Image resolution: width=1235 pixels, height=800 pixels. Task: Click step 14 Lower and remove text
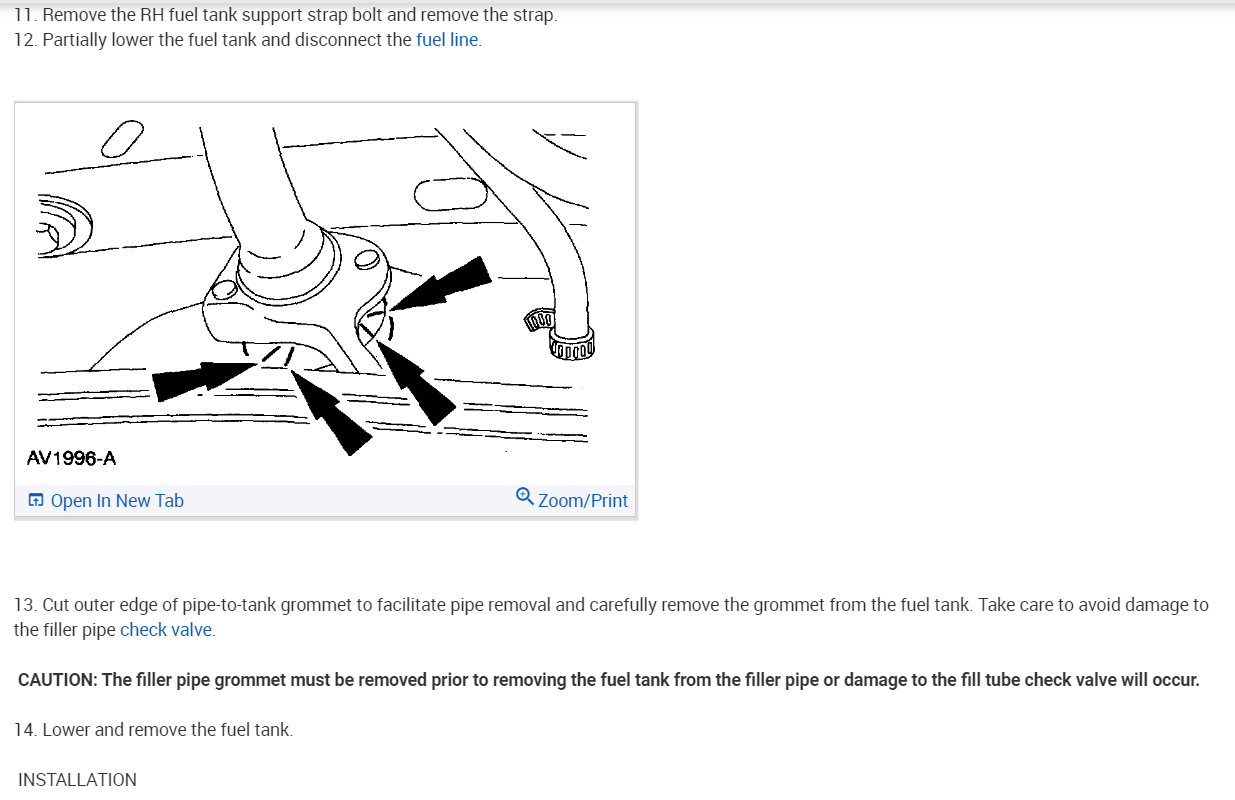154,730
